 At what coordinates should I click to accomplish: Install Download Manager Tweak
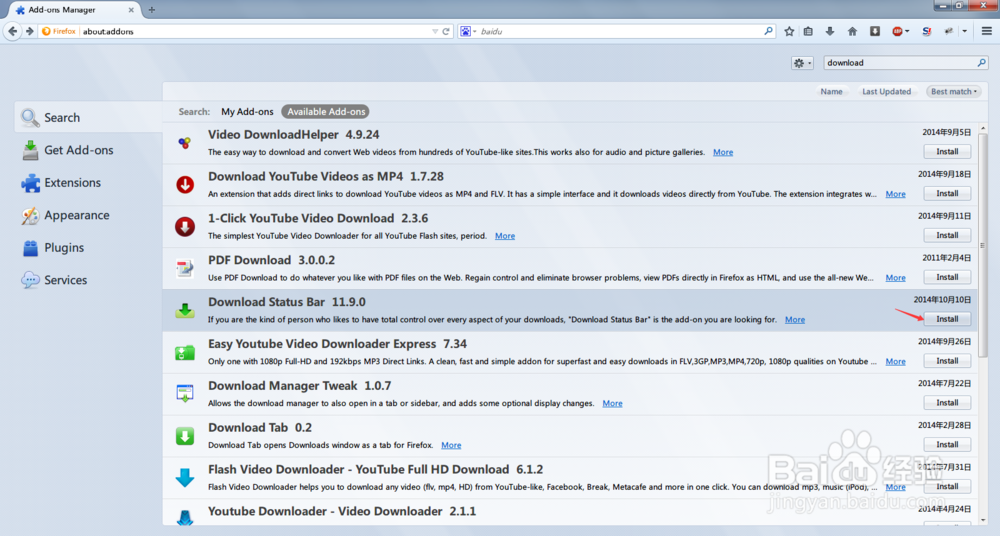point(947,403)
